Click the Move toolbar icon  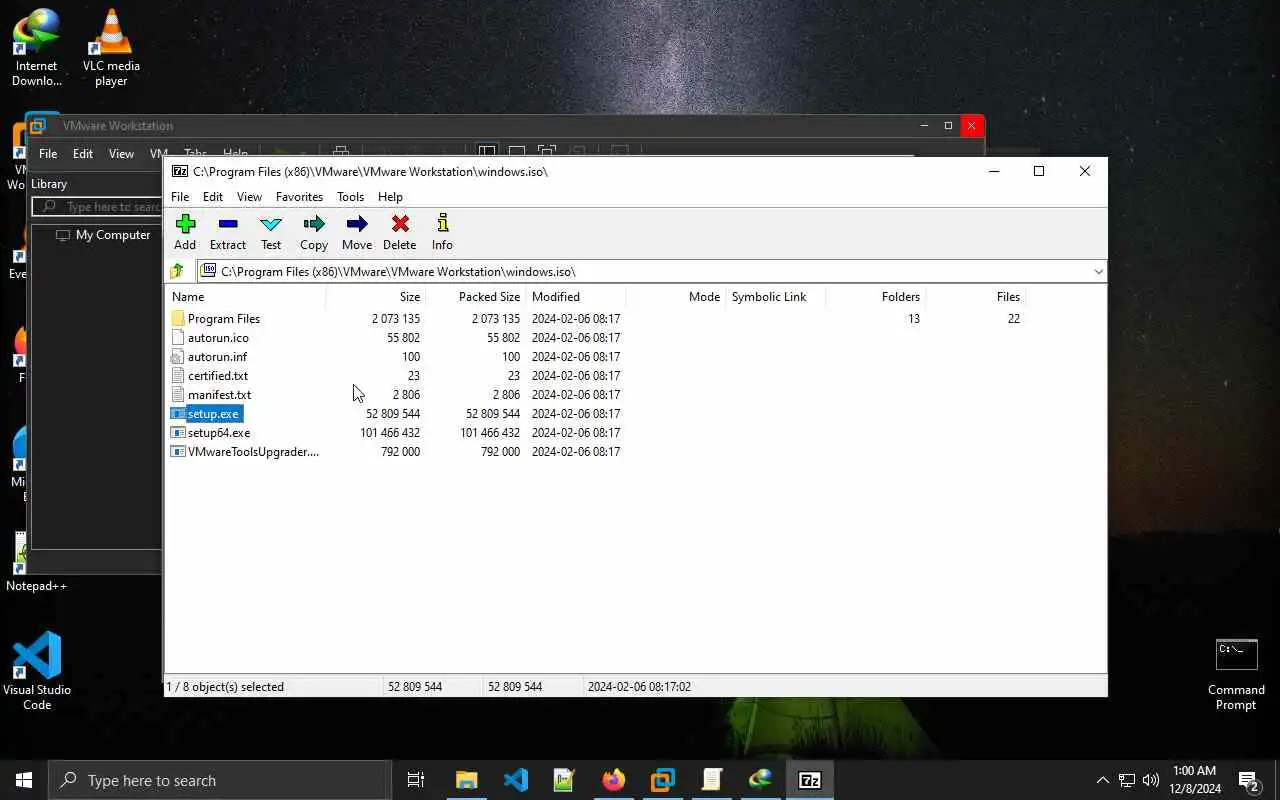357,232
